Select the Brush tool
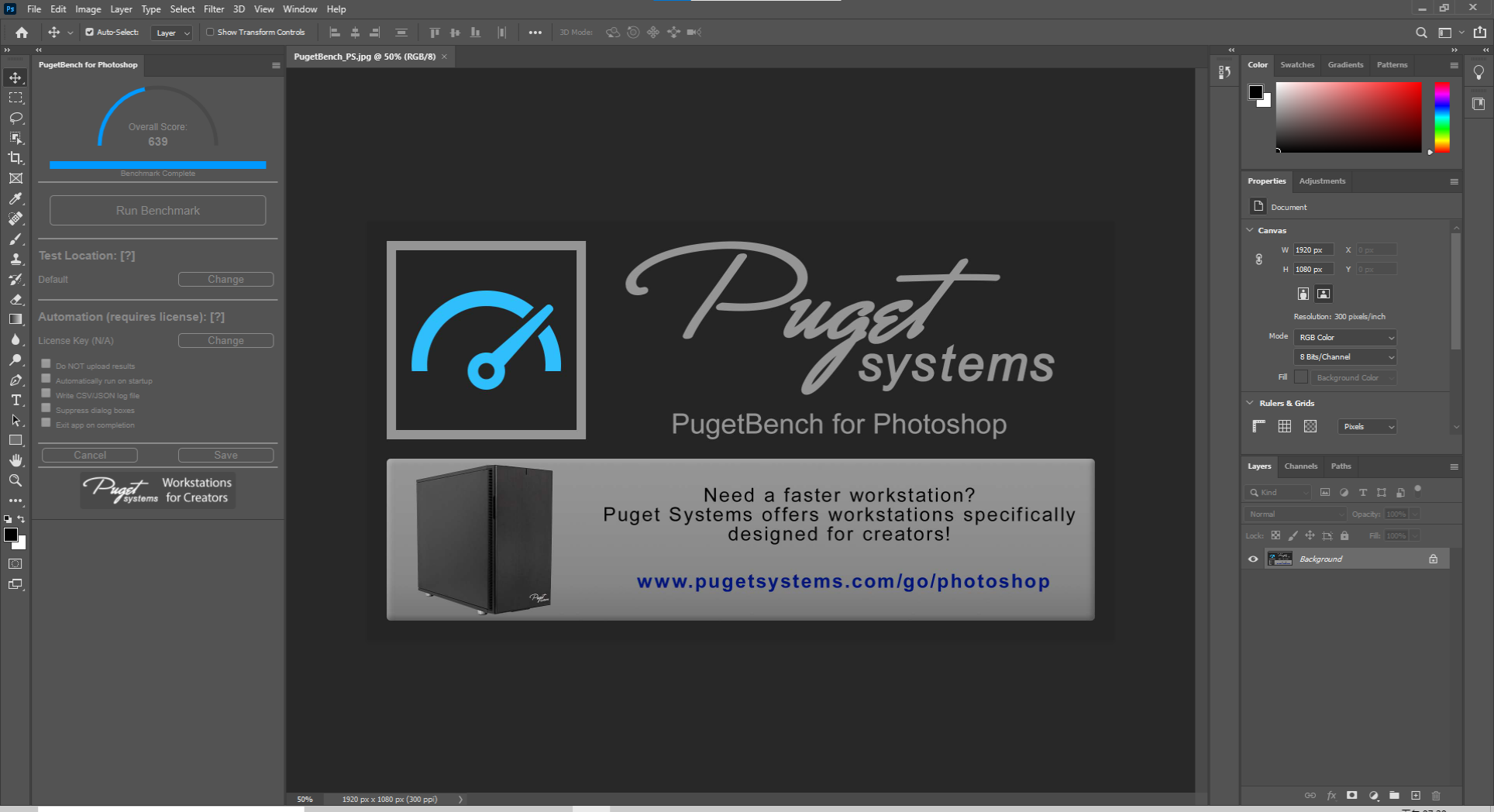 point(15,239)
